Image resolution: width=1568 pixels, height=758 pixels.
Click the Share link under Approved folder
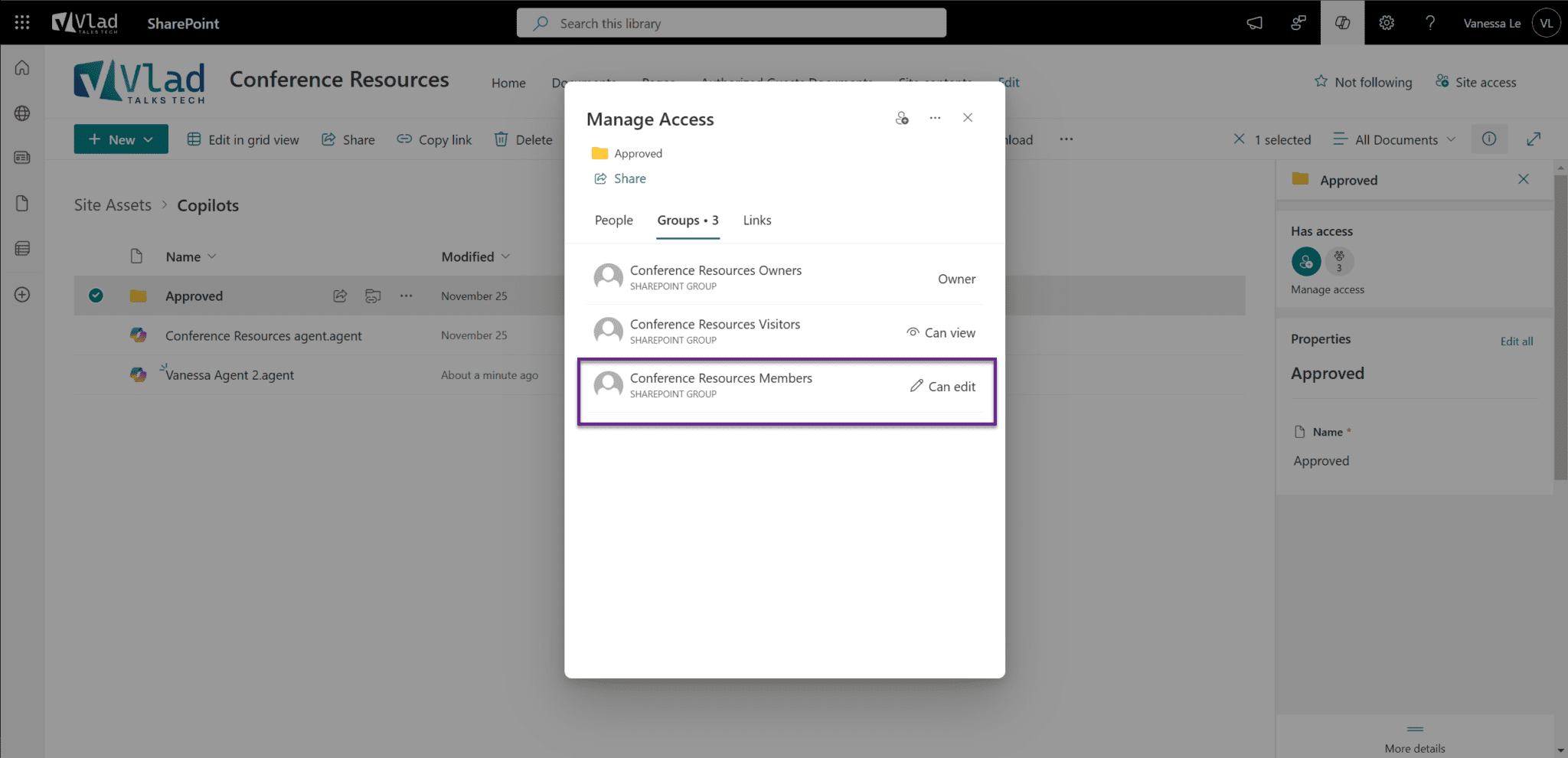620,178
